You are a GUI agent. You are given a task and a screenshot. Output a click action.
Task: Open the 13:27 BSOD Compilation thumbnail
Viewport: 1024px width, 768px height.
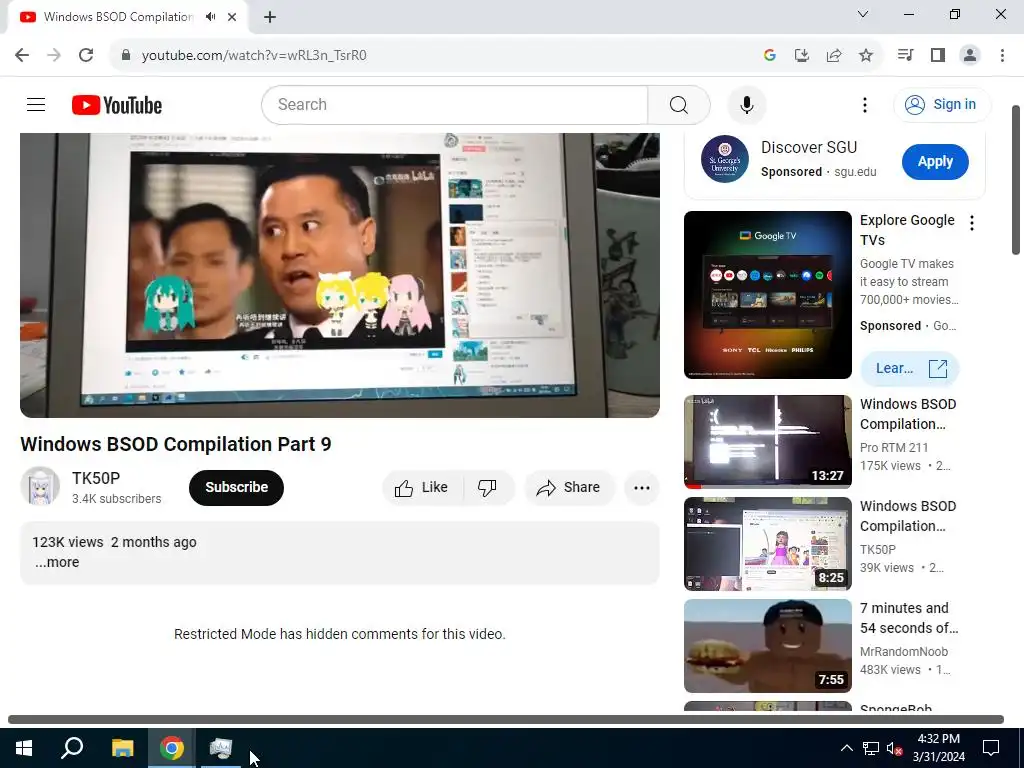pyautogui.click(x=767, y=441)
